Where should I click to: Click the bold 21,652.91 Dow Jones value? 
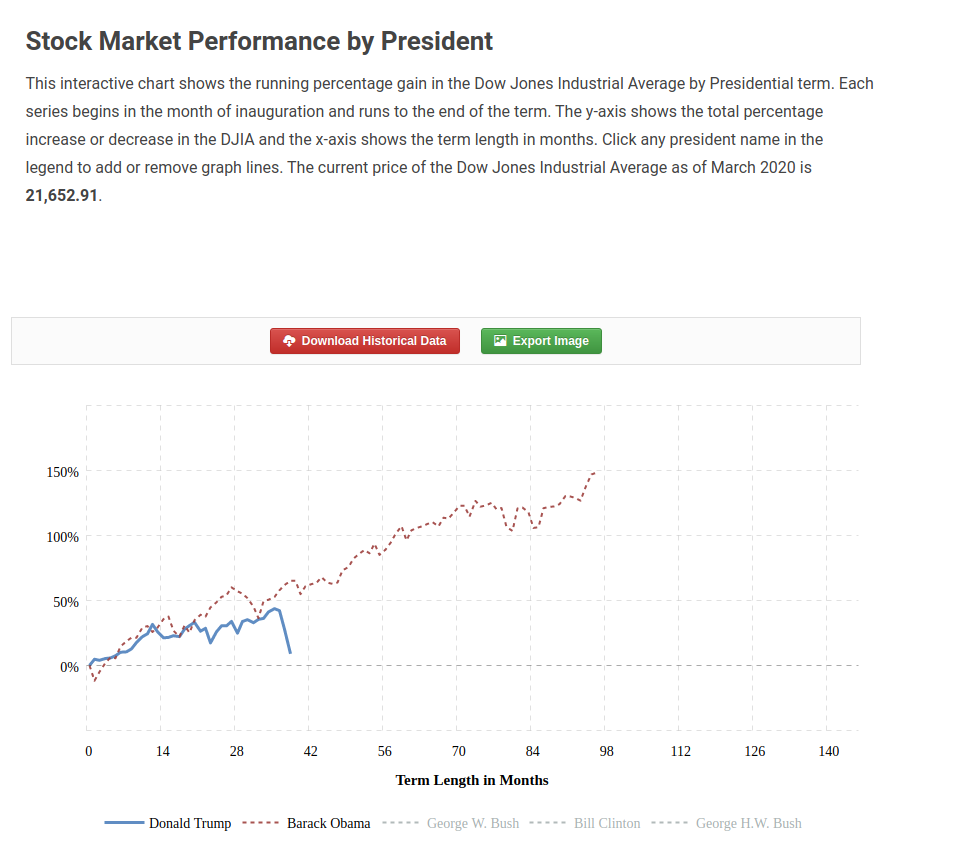tap(62, 195)
